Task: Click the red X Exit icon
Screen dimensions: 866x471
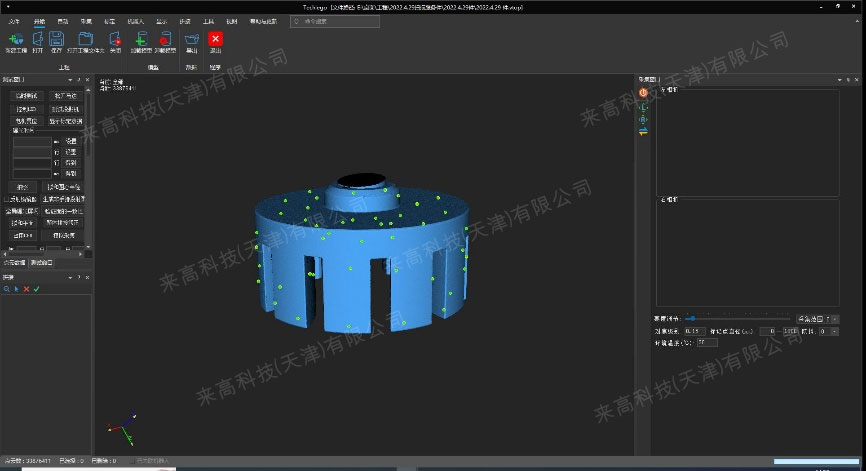Action: click(216, 40)
